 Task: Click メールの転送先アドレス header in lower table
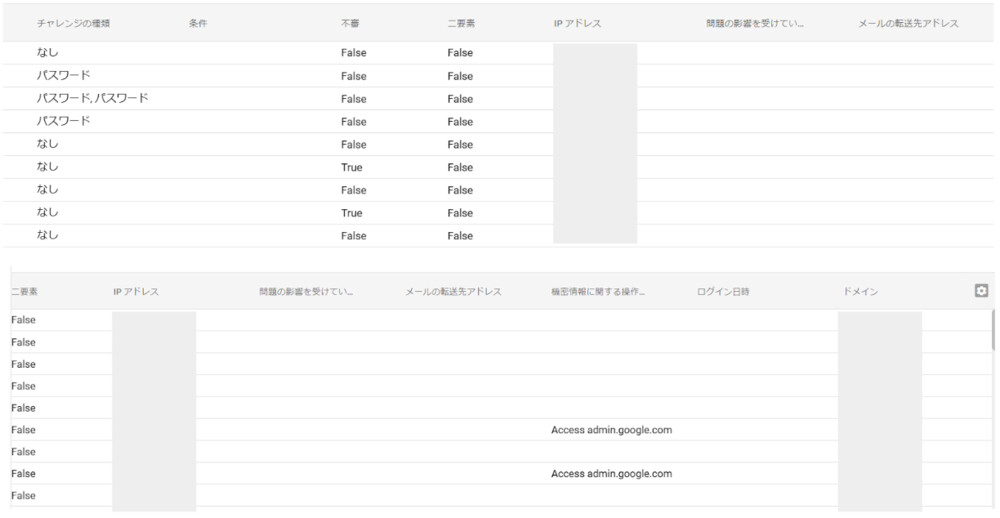(x=453, y=292)
